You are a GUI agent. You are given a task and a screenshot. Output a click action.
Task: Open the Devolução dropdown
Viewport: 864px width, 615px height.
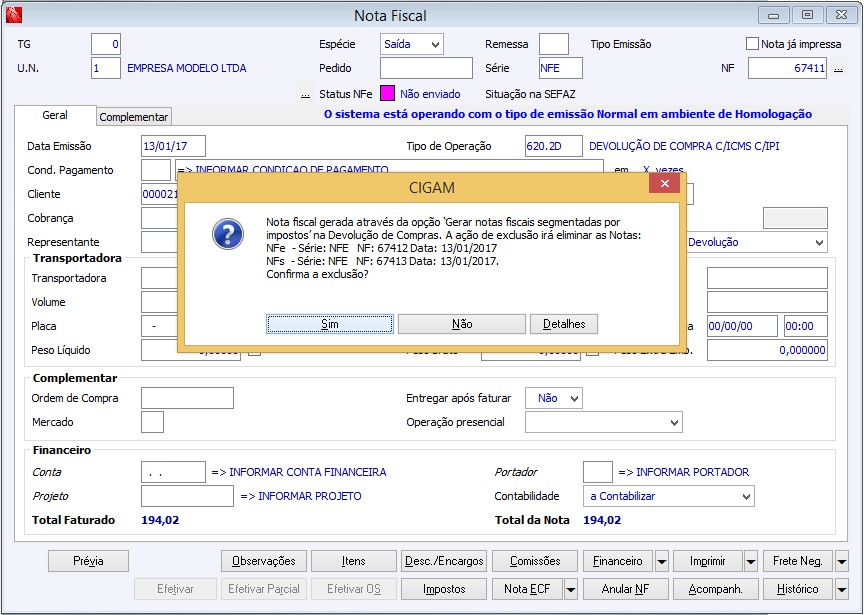755,242
